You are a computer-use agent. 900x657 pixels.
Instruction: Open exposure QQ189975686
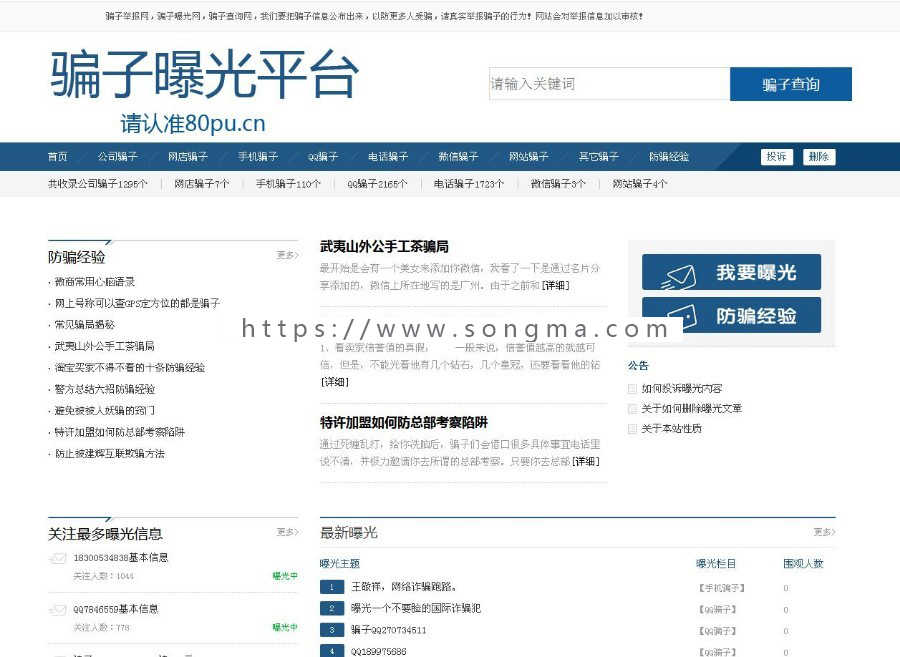tap(378, 651)
